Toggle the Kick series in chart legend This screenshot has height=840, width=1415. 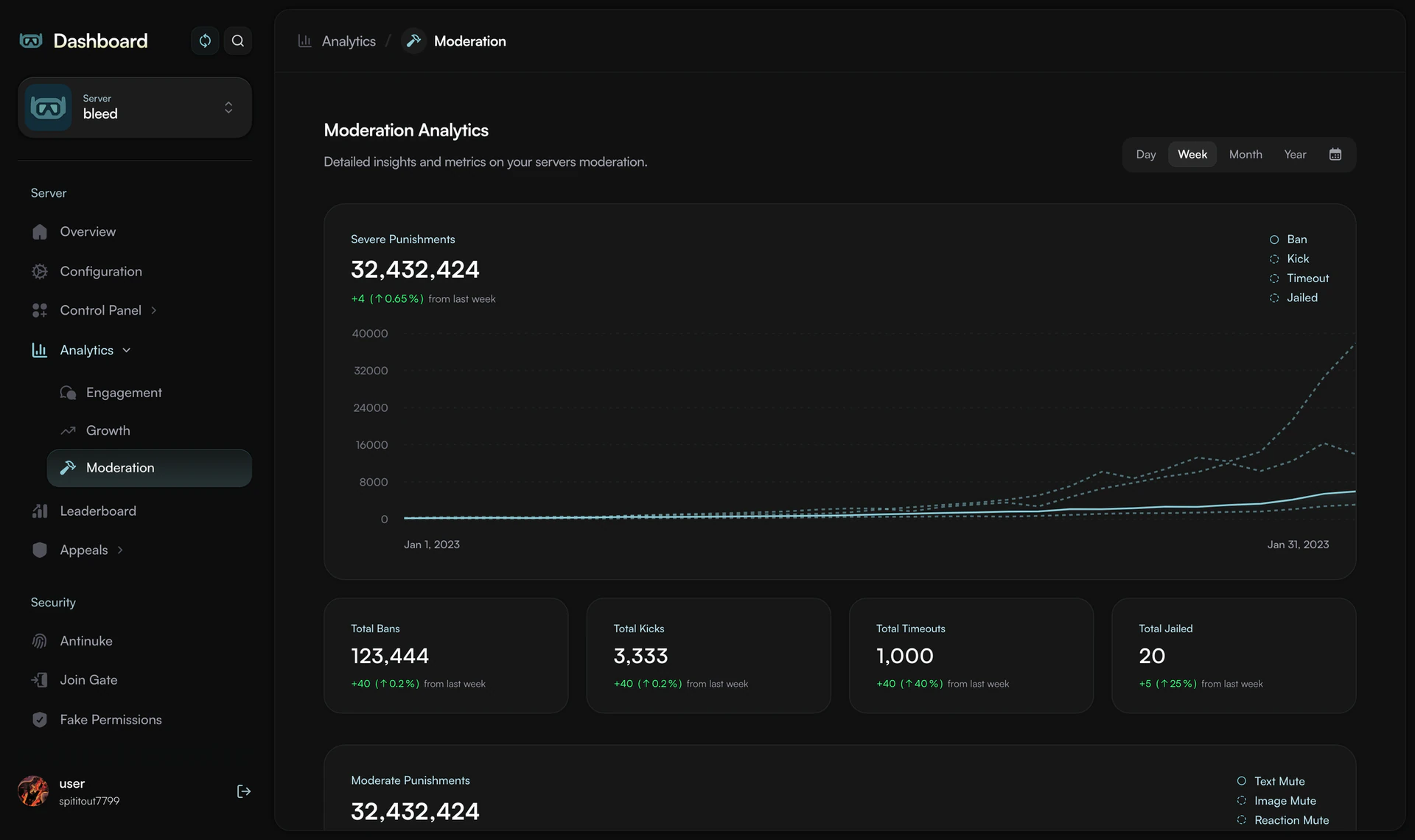[x=1289, y=259]
